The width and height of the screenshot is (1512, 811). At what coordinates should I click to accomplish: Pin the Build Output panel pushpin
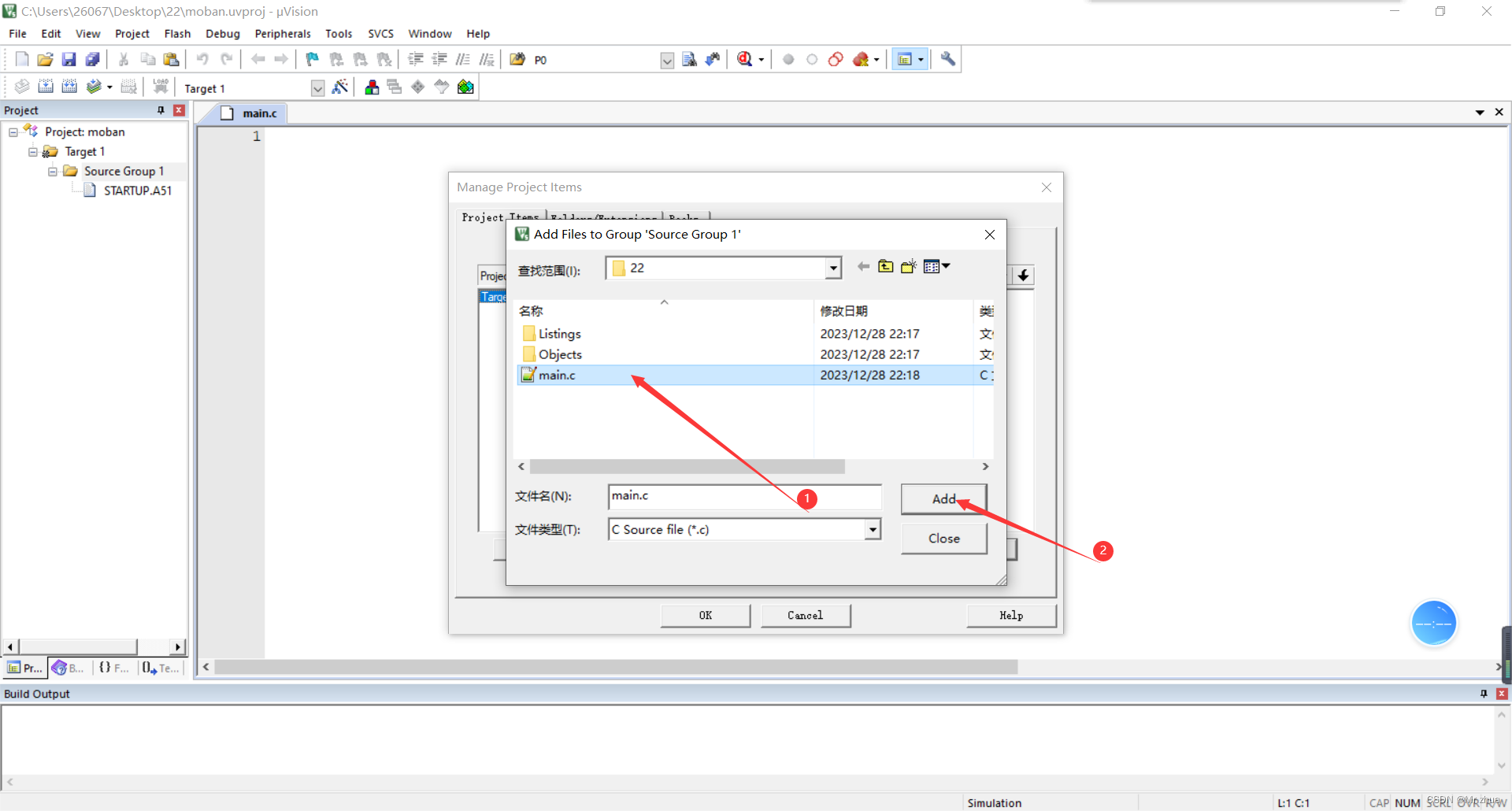pyautogui.click(x=1484, y=694)
